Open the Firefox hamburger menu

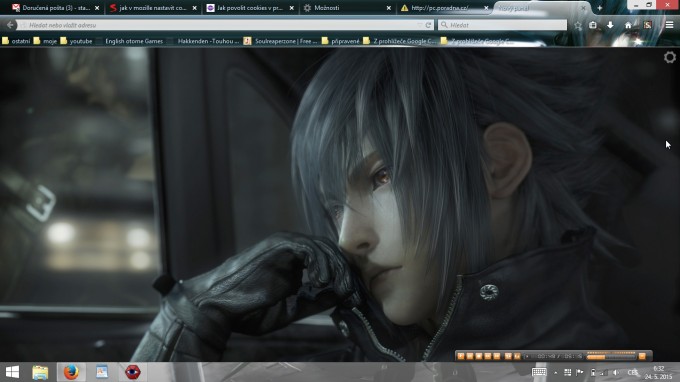point(669,25)
